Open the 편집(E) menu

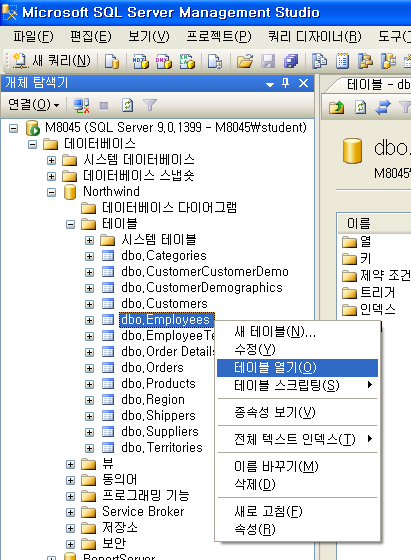pos(91,36)
